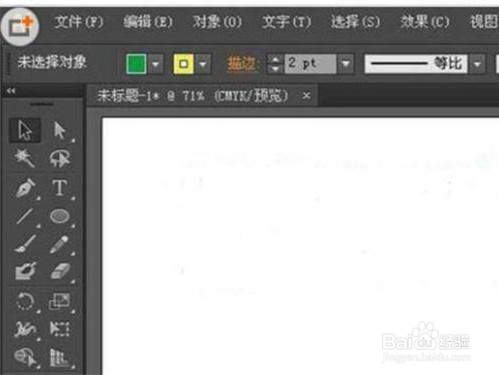Open the stroke weight dropdown

click(x=346, y=64)
